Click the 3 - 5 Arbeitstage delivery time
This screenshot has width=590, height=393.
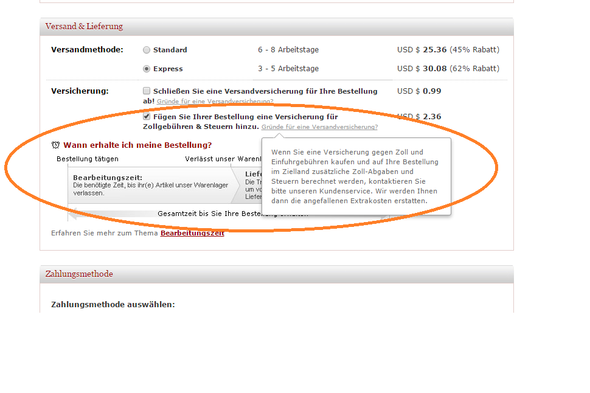click(x=288, y=69)
